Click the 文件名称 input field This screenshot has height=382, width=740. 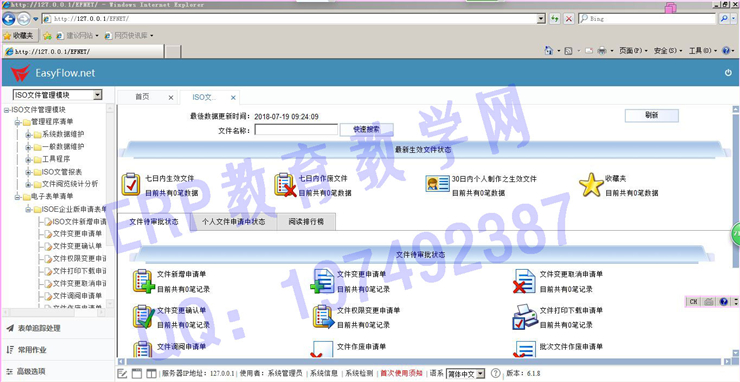pyautogui.click(x=296, y=129)
